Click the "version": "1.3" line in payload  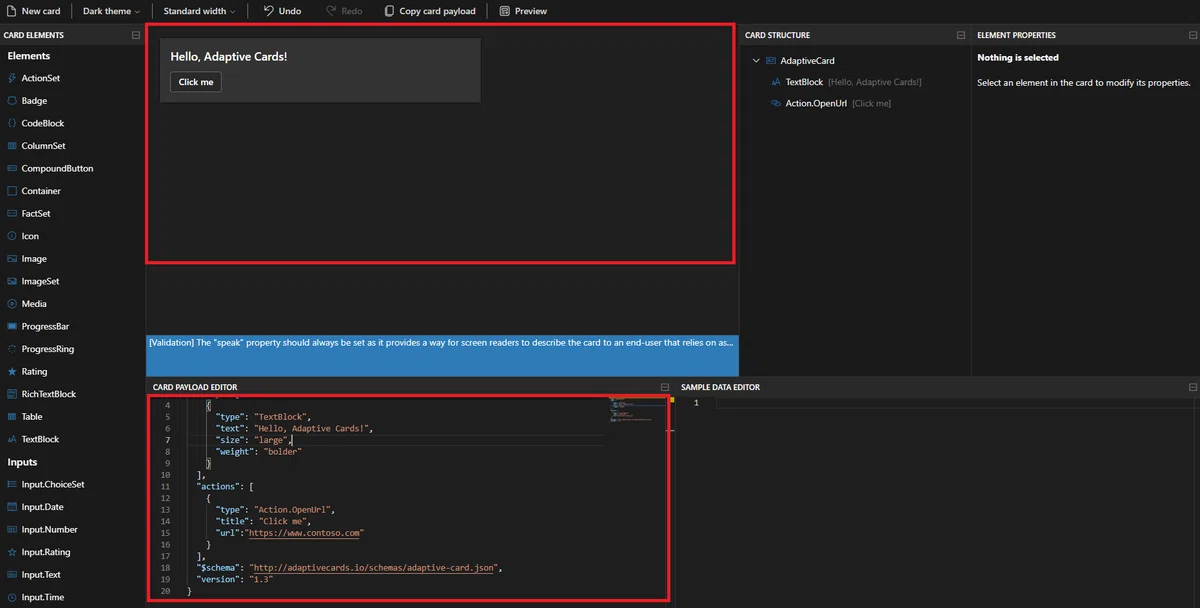[x=235, y=579]
